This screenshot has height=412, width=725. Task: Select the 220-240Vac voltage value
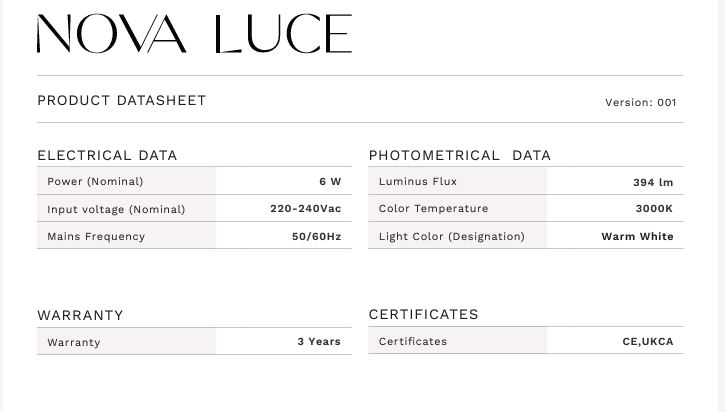pyautogui.click(x=305, y=209)
